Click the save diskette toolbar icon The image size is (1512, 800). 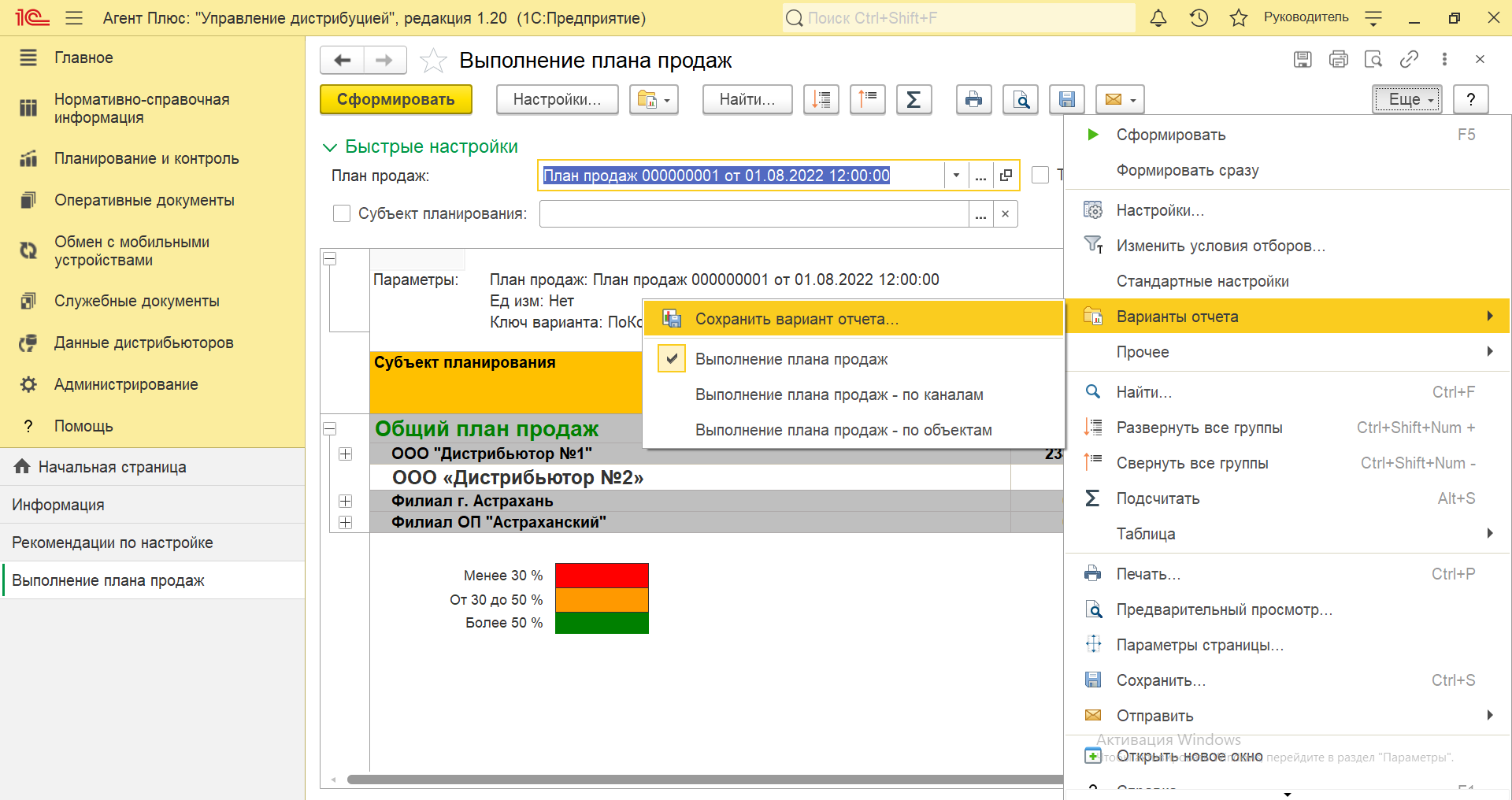click(1067, 99)
